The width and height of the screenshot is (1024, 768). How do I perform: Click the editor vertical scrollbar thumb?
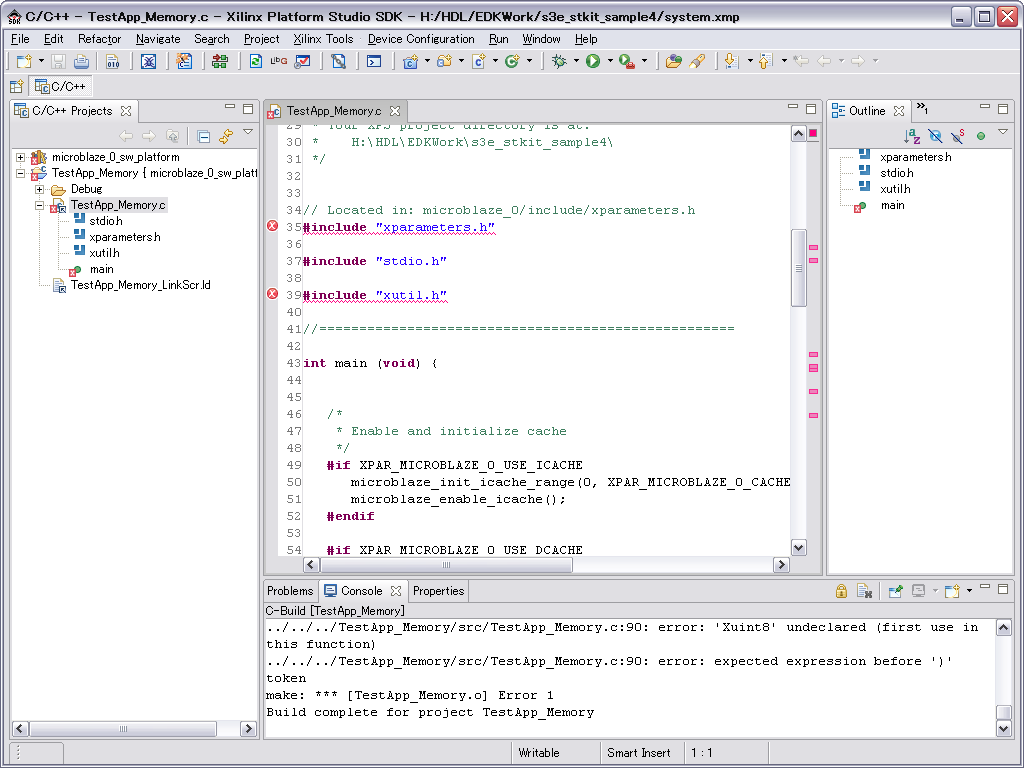(799, 268)
